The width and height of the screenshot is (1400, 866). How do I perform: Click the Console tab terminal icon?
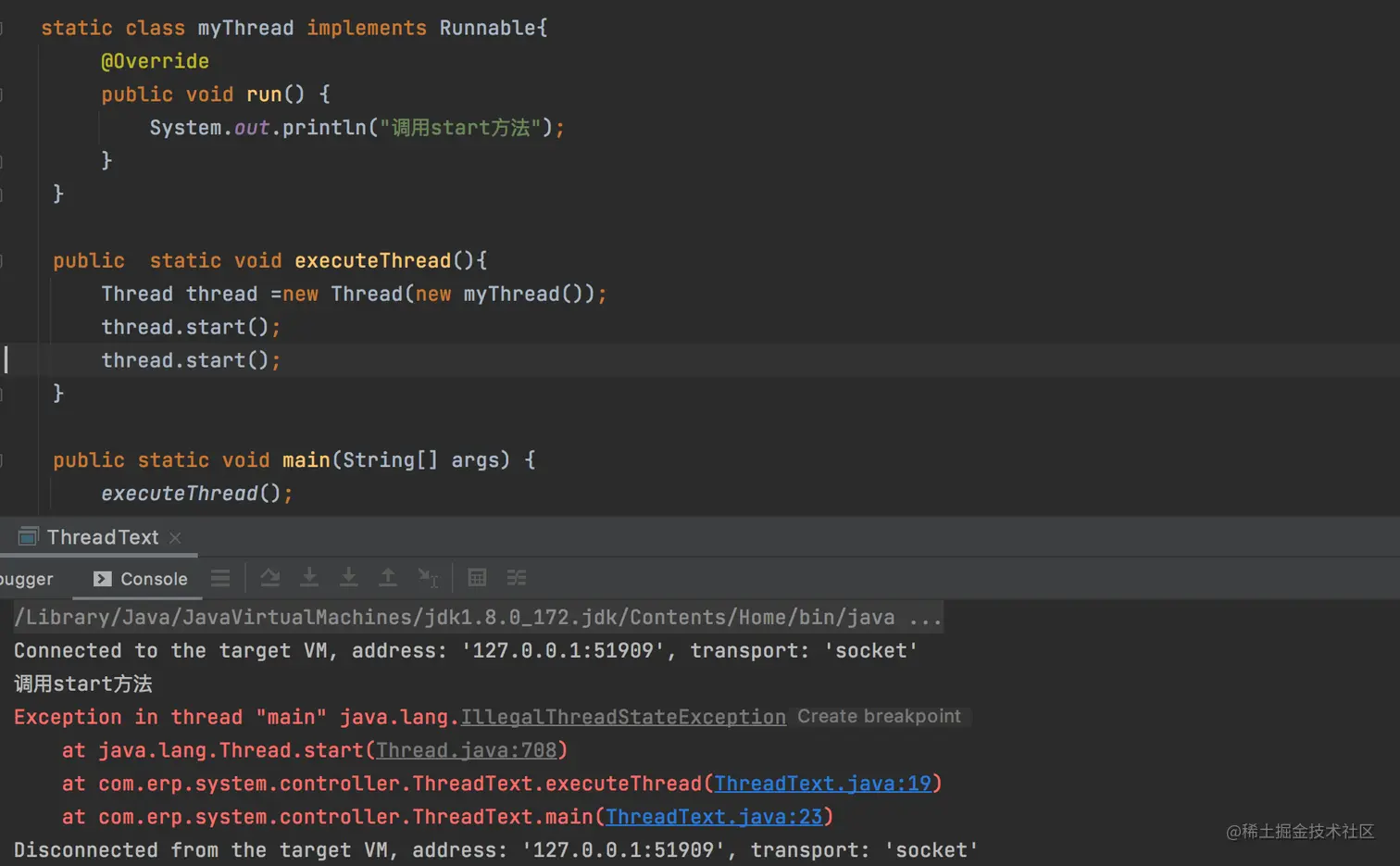103,579
